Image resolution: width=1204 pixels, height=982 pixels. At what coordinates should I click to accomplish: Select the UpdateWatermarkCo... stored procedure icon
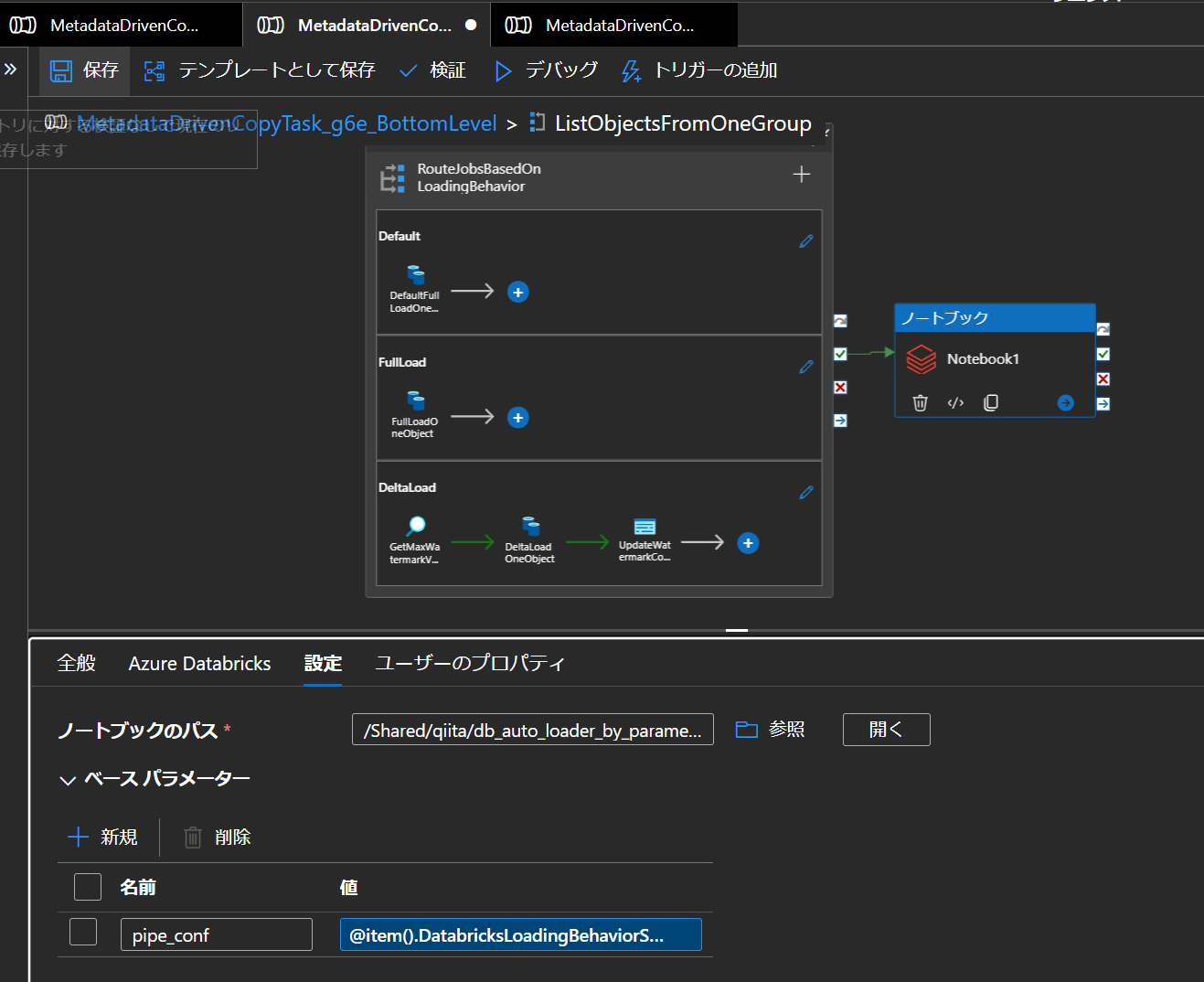[x=645, y=527]
